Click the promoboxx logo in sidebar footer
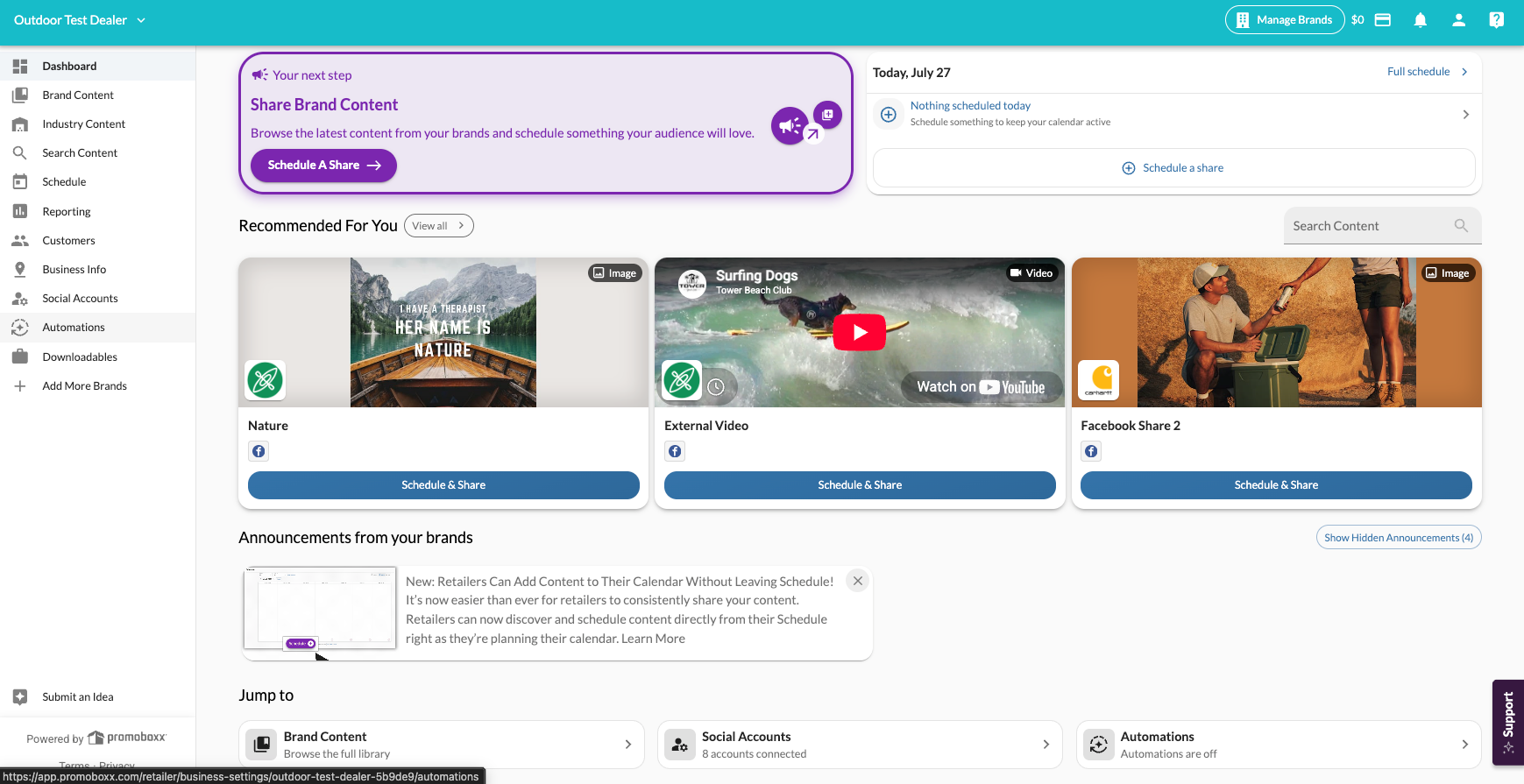The height and width of the screenshot is (784, 1524). pyautogui.click(x=127, y=738)
